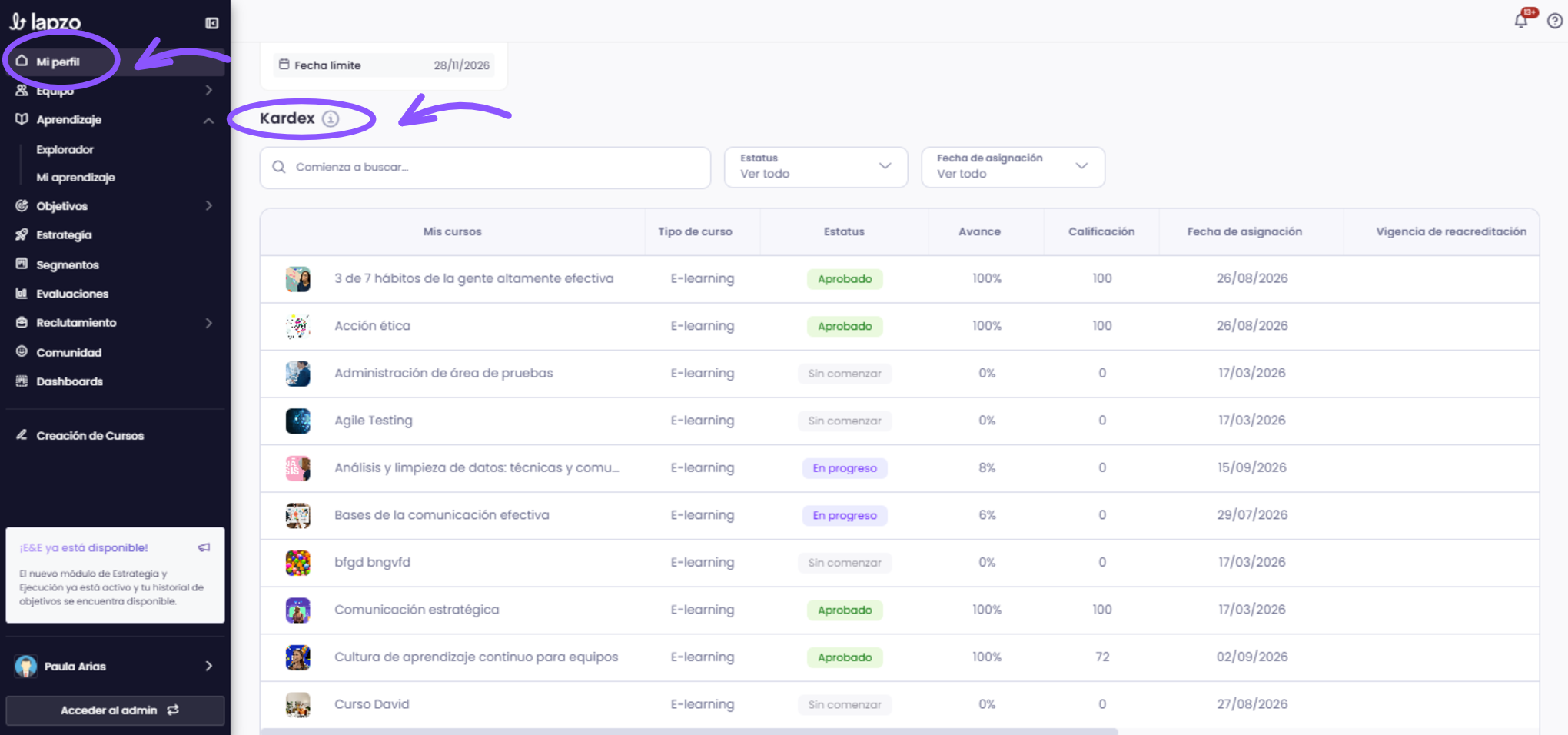Open the Agile Testing course
The height and width of the screenshot is (735, 1568).
(x=374, y=421)
